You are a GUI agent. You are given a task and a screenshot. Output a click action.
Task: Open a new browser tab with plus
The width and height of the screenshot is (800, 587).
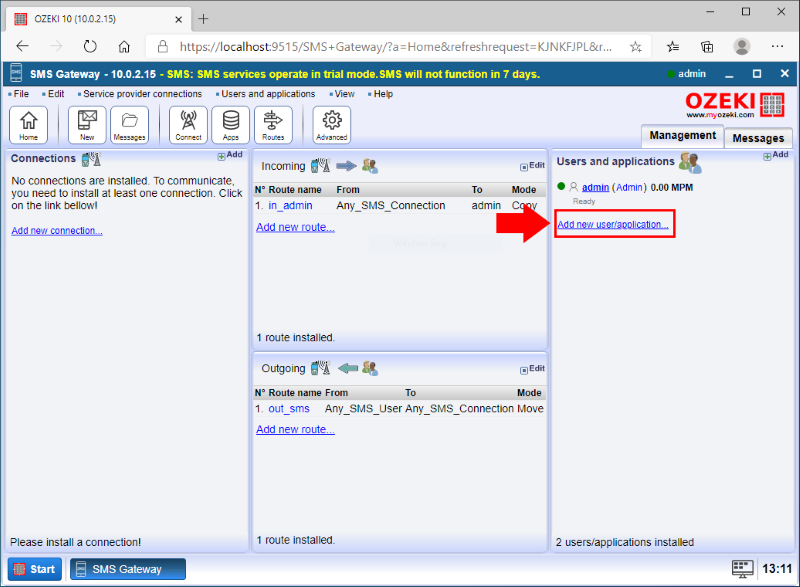[204, 19]
